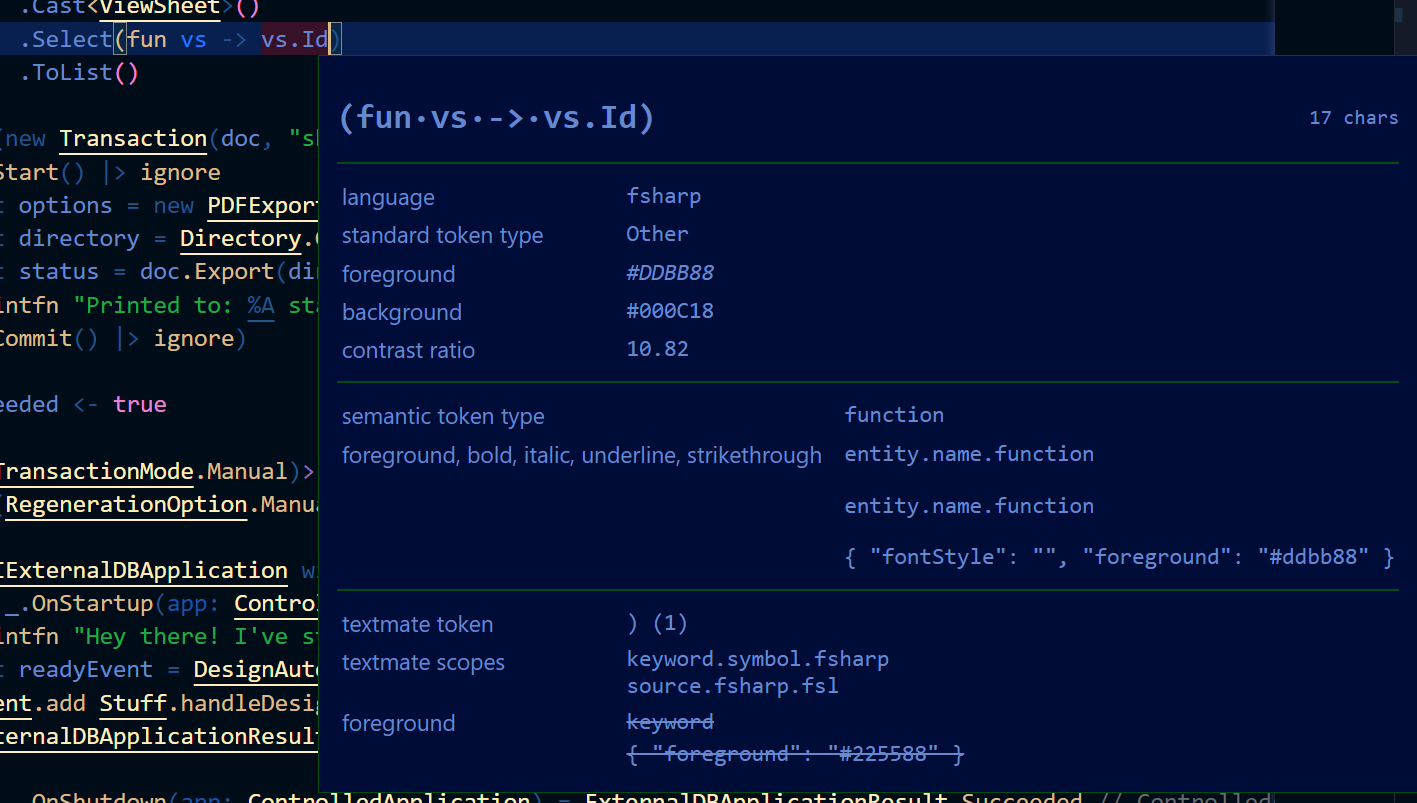Click "Stuff" before handleDesign in the code
Screen dimensions: 1417x803
click(133, 703)
